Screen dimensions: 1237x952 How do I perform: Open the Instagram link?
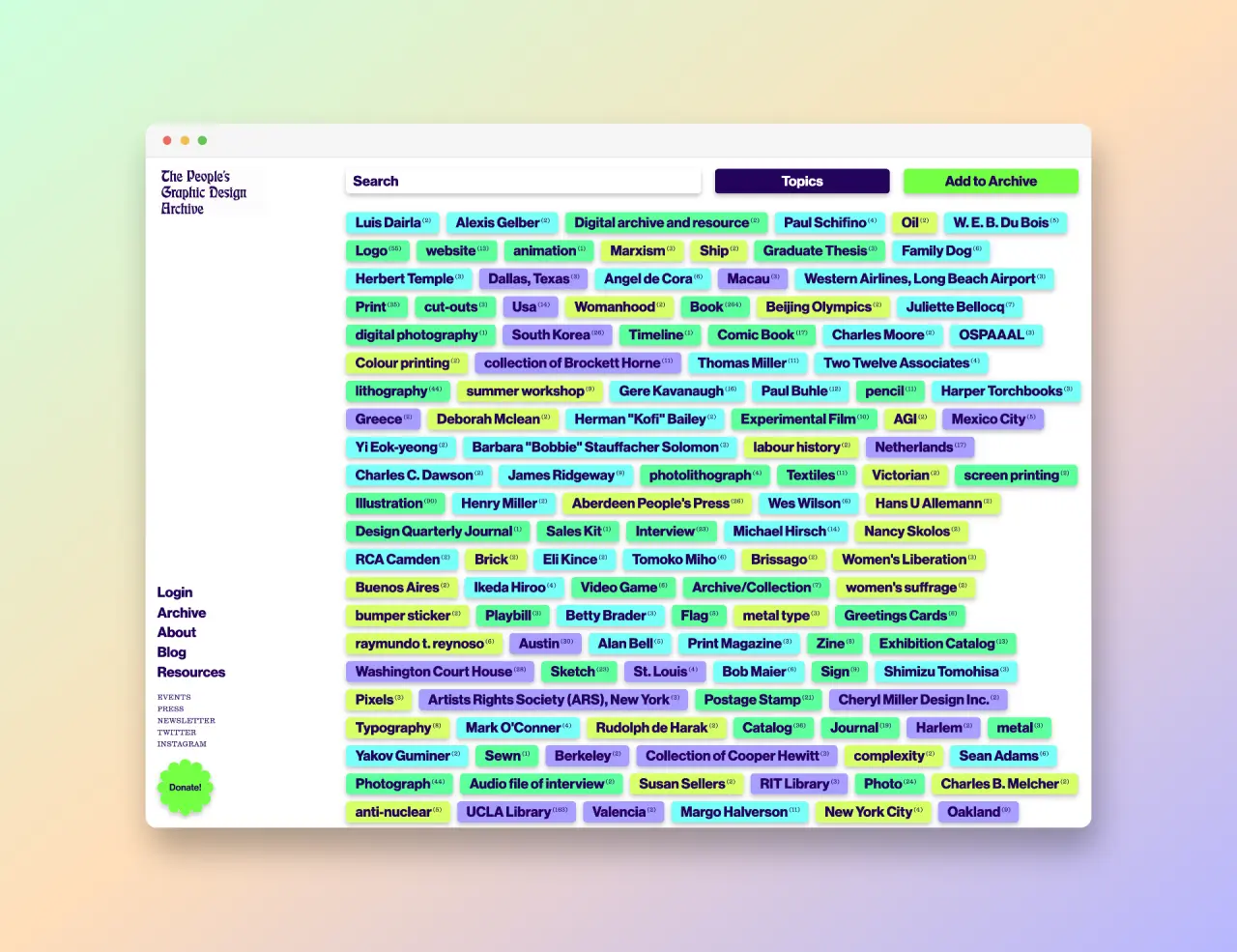click(182, 743)
